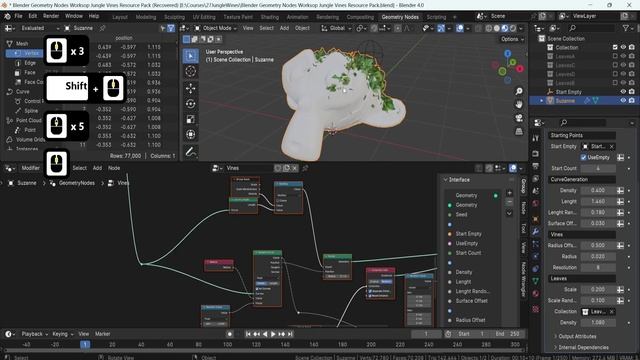Toggle exclude checkbox for Collection
This screenshot has width=640, height=360.
tap(615, 47)
